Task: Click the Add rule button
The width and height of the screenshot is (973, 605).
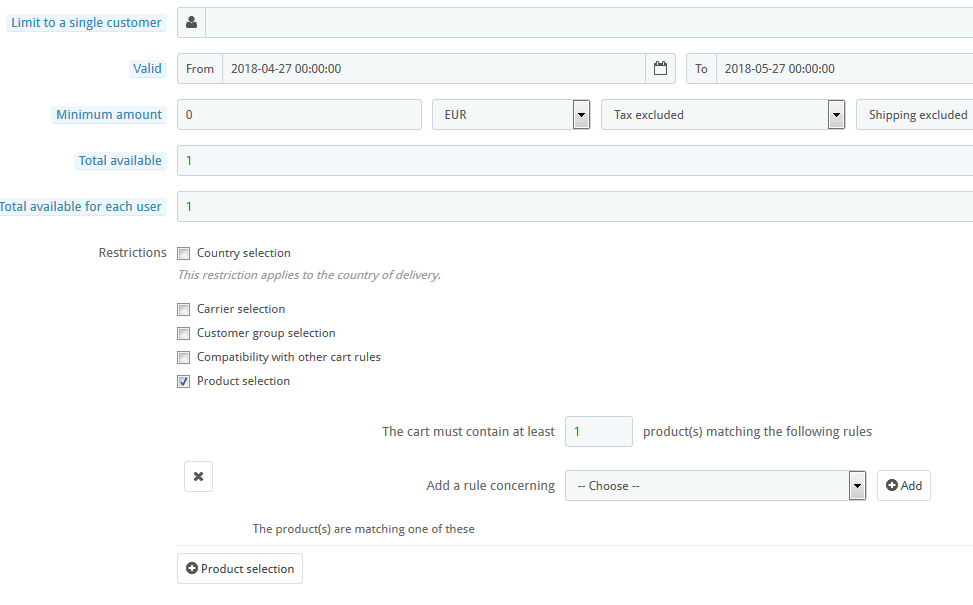Action: click(903, 486)
